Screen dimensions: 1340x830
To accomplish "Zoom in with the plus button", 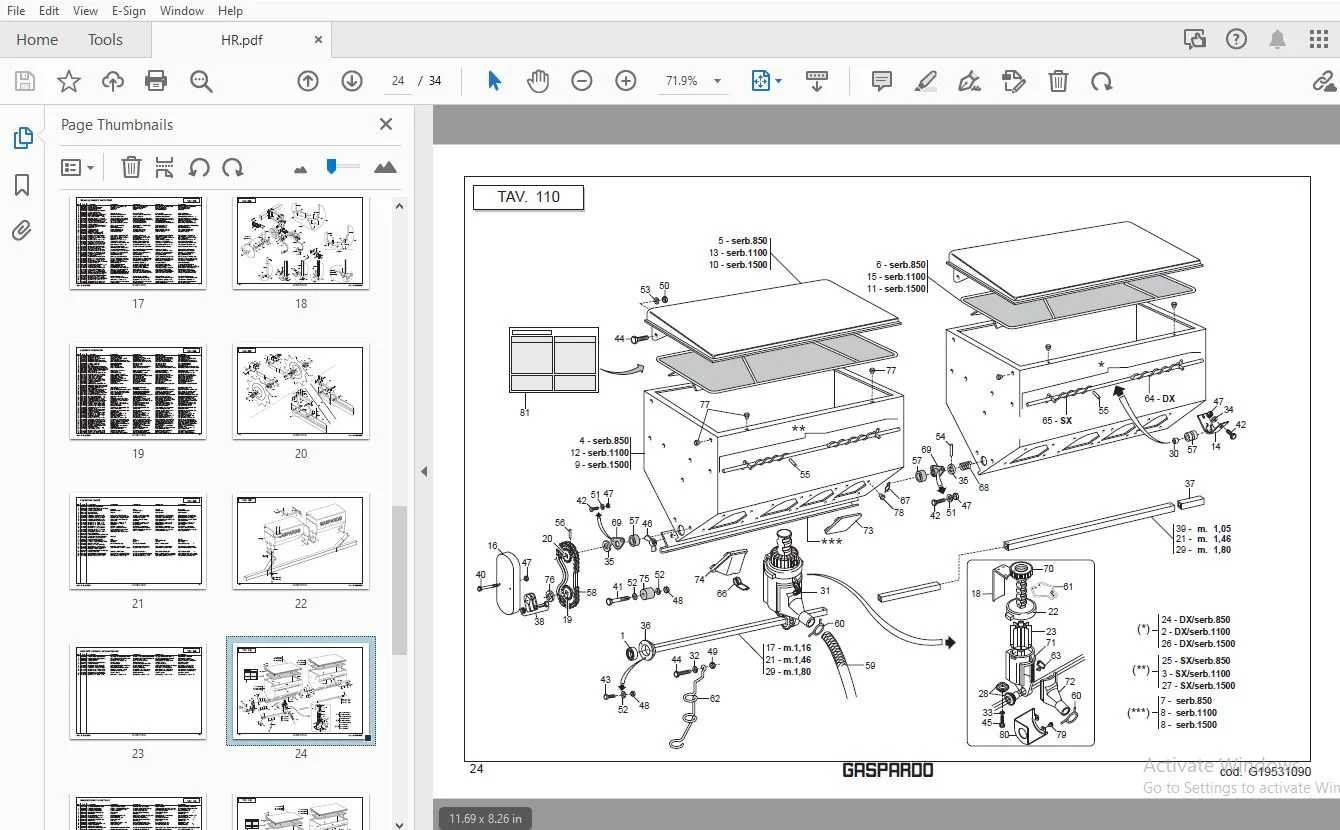I will tap(626, 81).
